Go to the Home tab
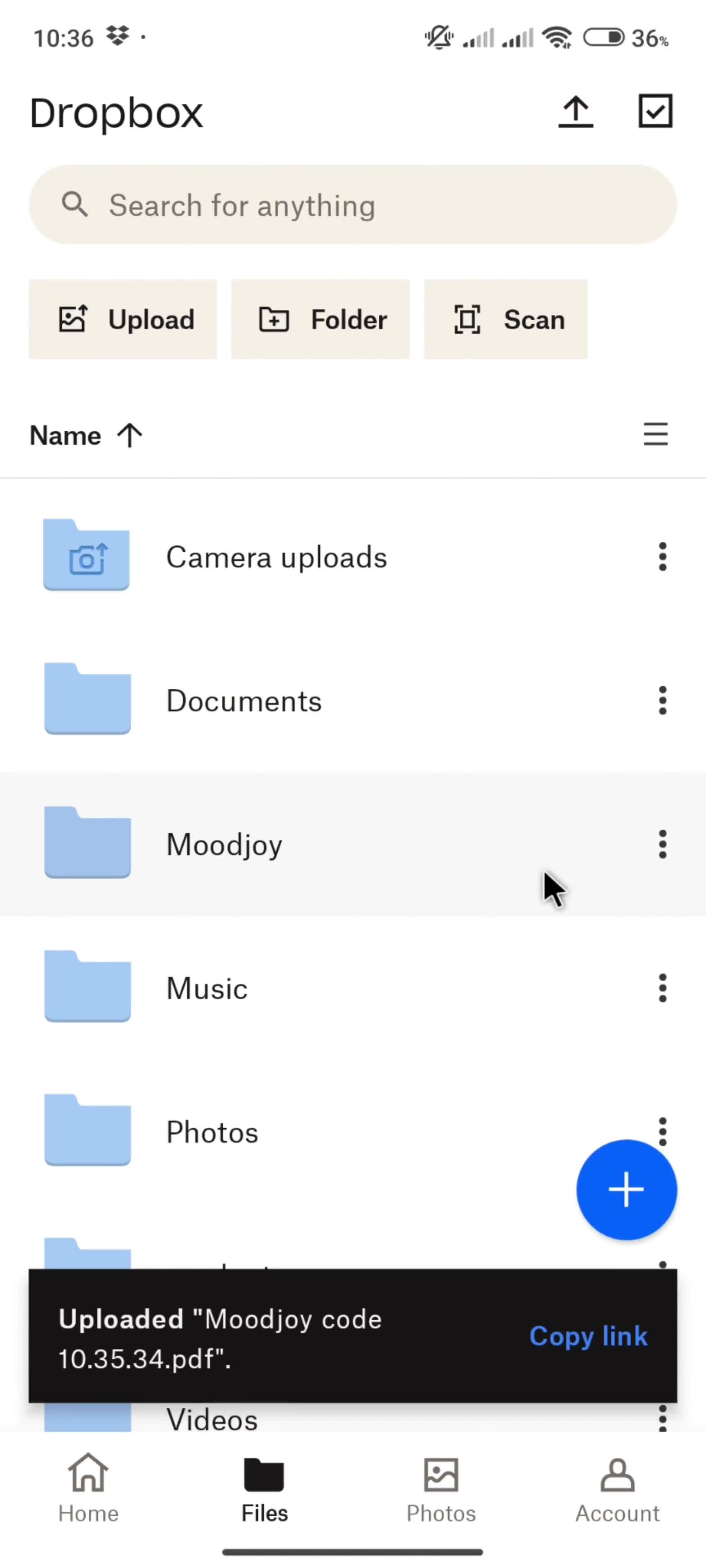This screenshot has width=706, height=1568. (88, 1488)
